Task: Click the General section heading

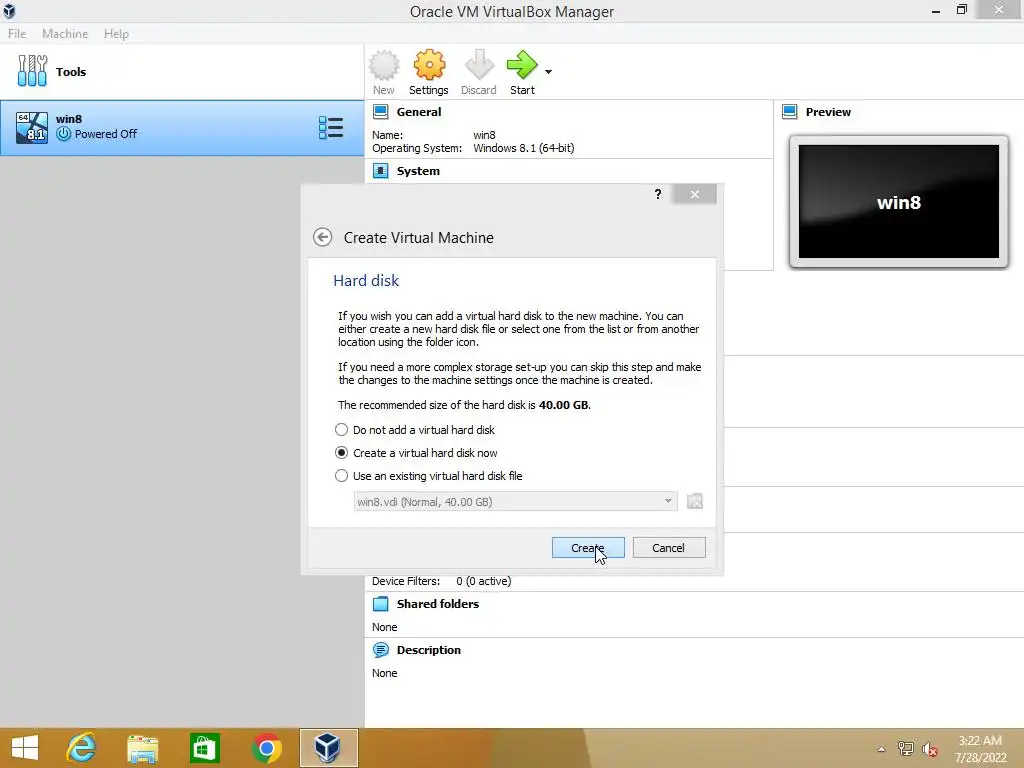Action: point(419,112)
